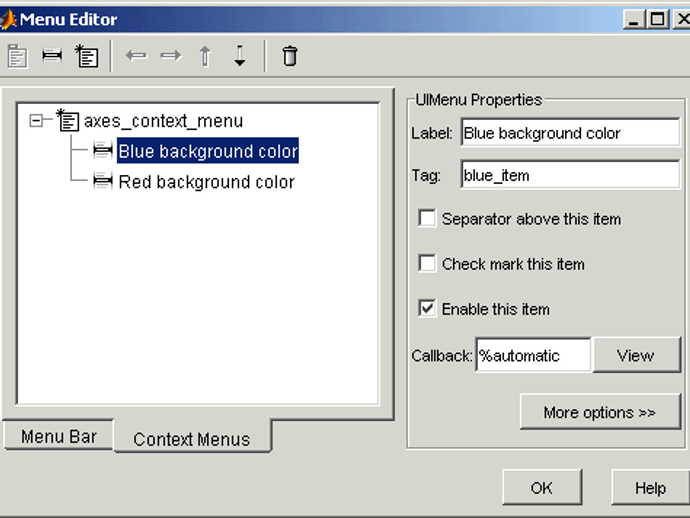This screenshot has height=518, width=690.
Task: Click the icon beside Blue background color
Action: point(103,151)
